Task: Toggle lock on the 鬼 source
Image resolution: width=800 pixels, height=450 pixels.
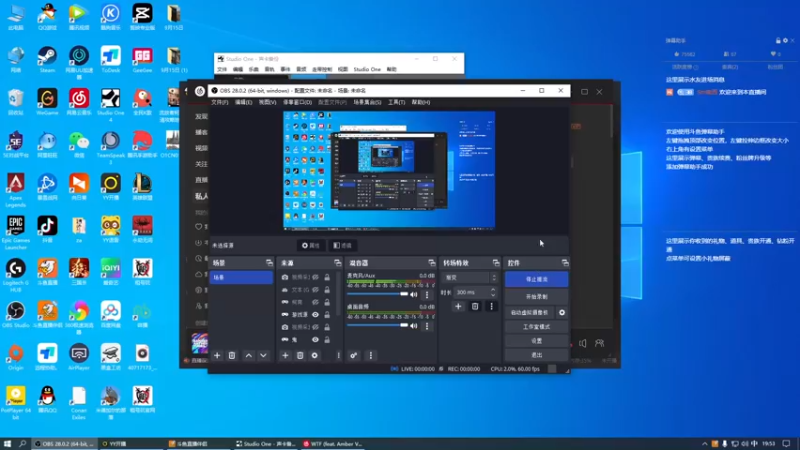Action: click(327, 340)
